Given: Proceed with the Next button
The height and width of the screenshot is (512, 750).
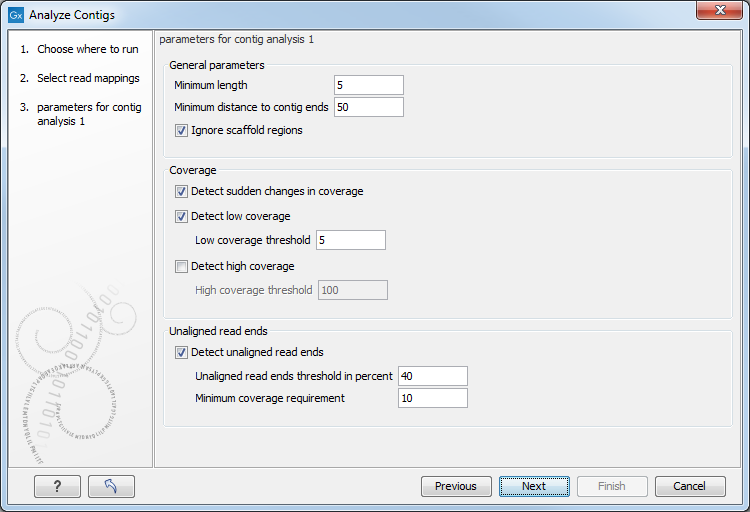Looking at the screenshot, I should tap(534, 486).
